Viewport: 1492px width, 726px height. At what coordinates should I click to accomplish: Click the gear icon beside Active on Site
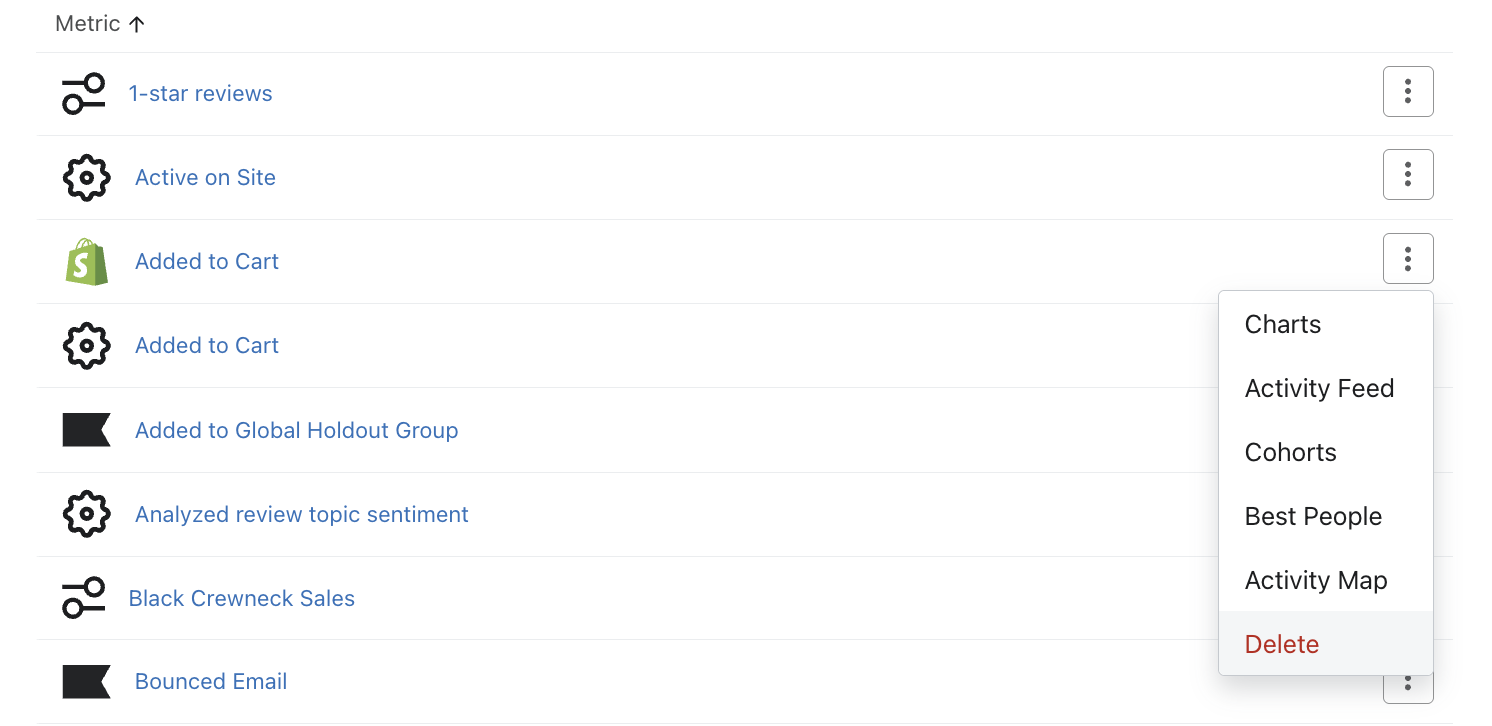click(x=86, y=177)
